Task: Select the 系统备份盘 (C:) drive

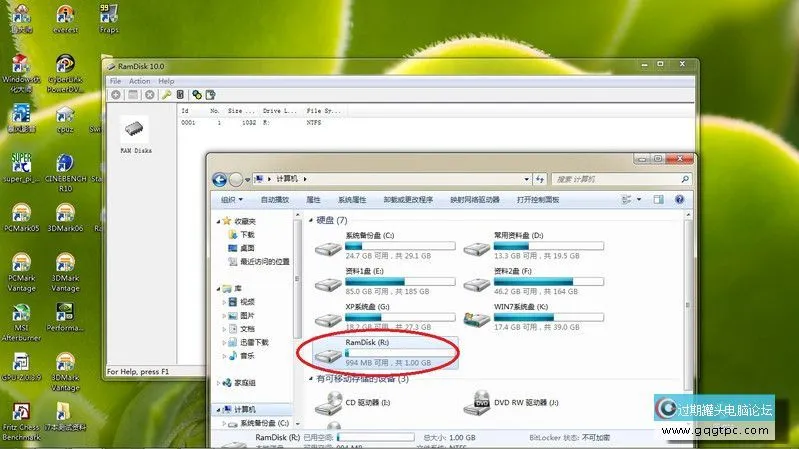Action: tap(385, 246)
